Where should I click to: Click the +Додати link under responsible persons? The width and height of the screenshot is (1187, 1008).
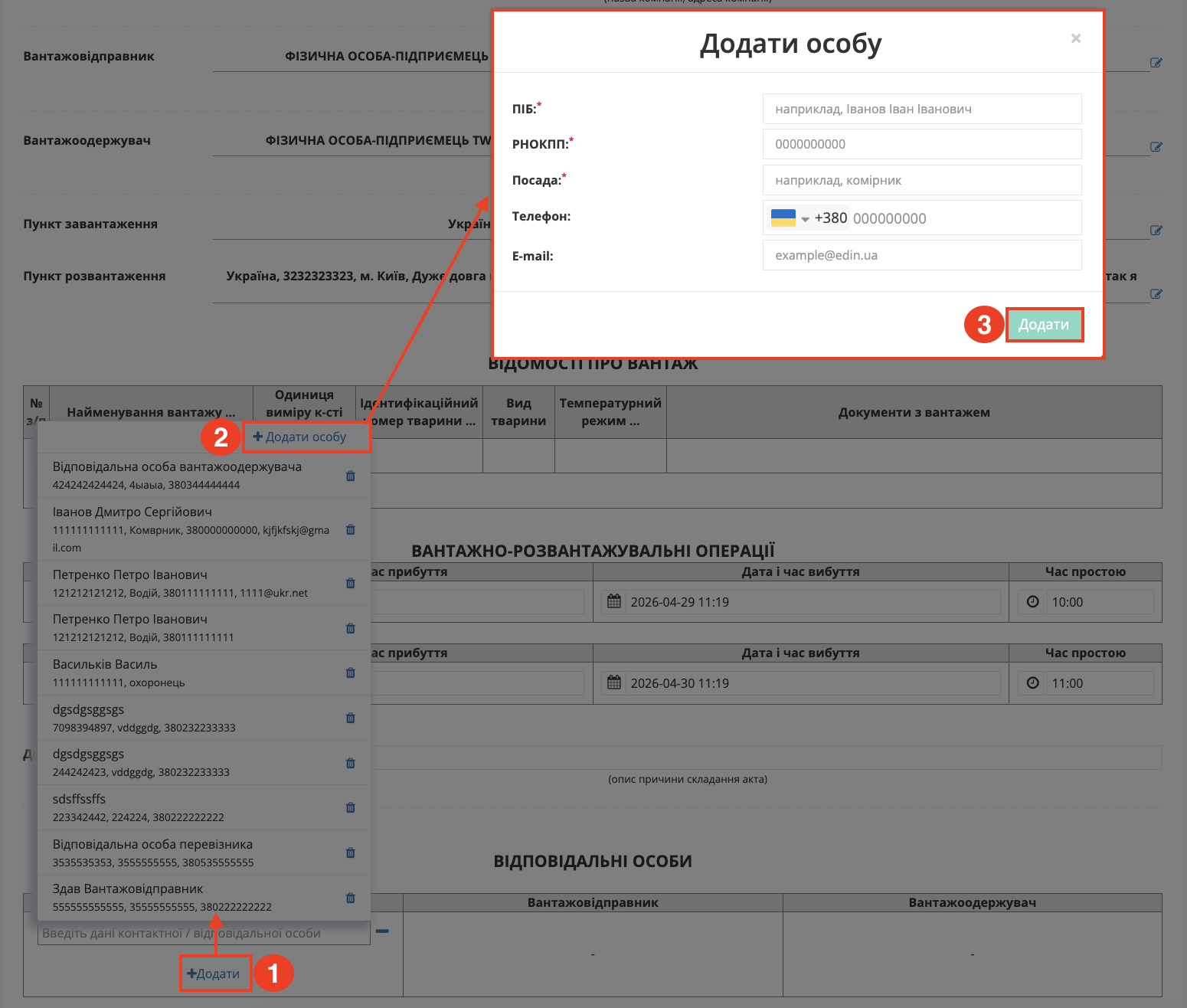coord(214,974)
